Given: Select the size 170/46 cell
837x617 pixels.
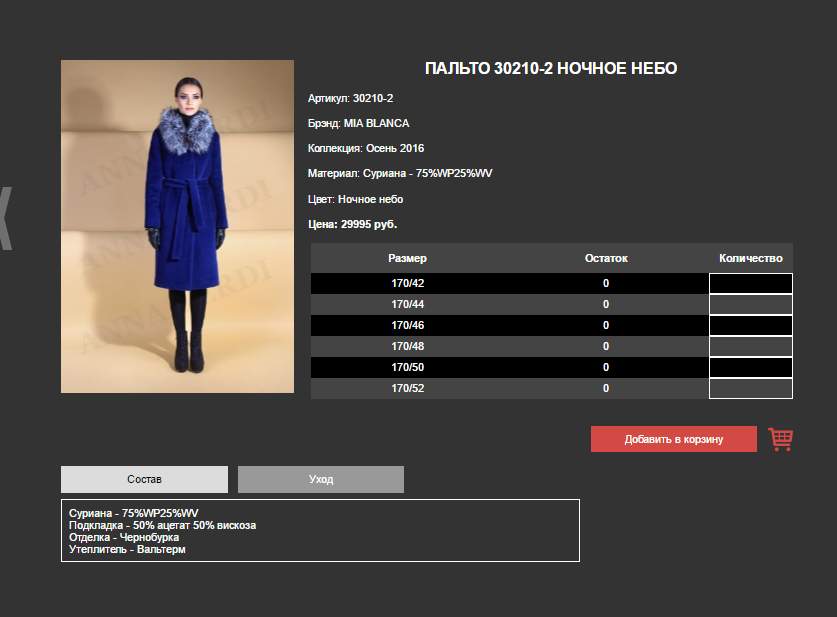Looking at the screenshot, I should pos(407,325).
